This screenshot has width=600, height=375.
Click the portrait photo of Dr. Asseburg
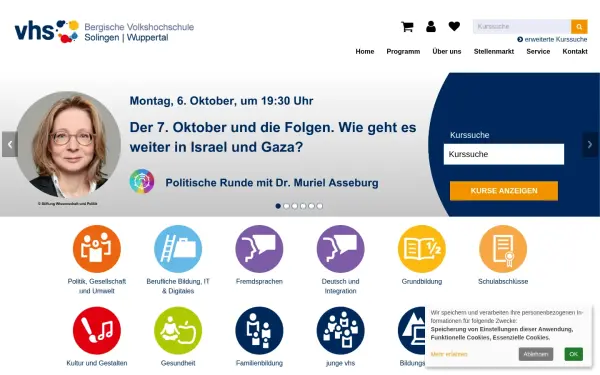click(68, 144)
